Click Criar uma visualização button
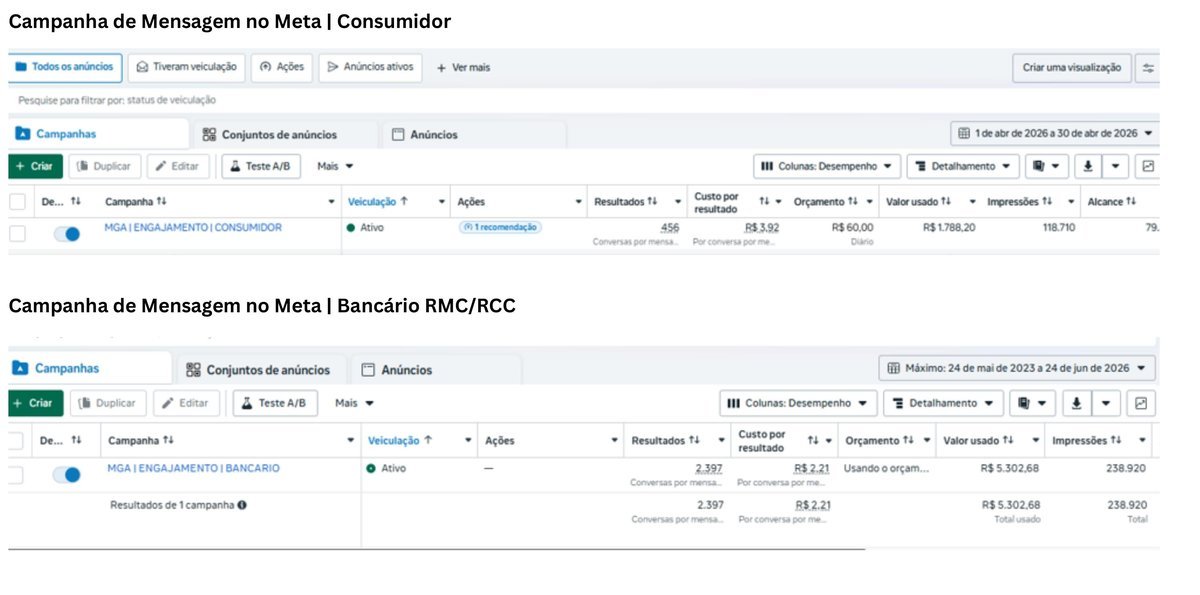 pyautogui.click(x=1072, y=68)
